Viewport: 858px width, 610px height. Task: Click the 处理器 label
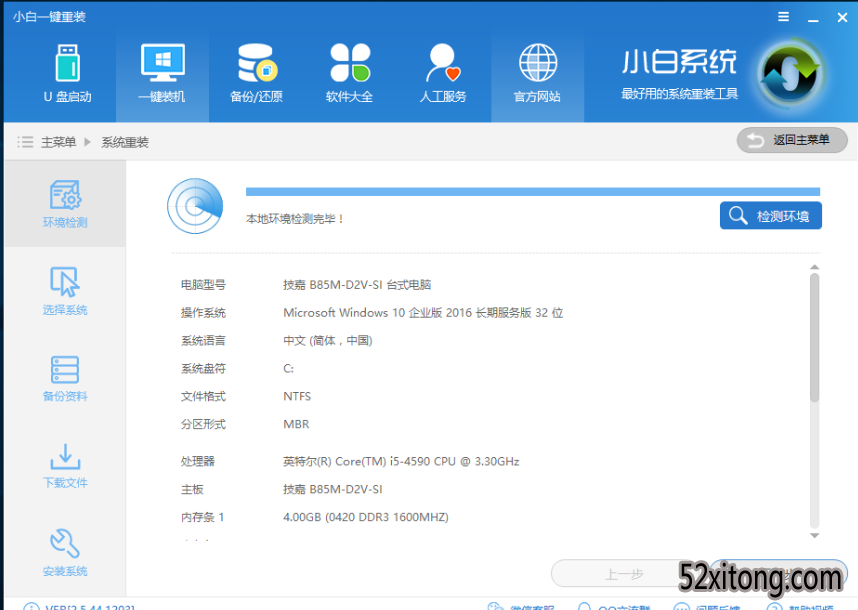tap(198, 461)
